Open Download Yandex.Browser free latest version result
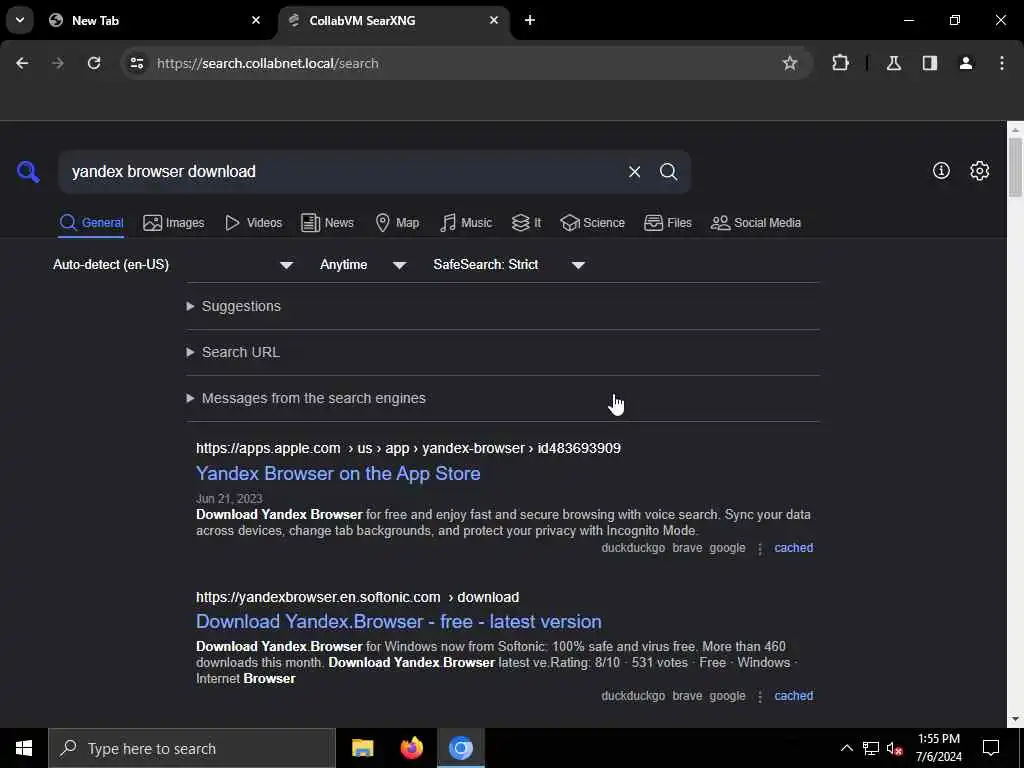Image resolution: width=1024 pixels, height=768 pixels. coord(398,622)
